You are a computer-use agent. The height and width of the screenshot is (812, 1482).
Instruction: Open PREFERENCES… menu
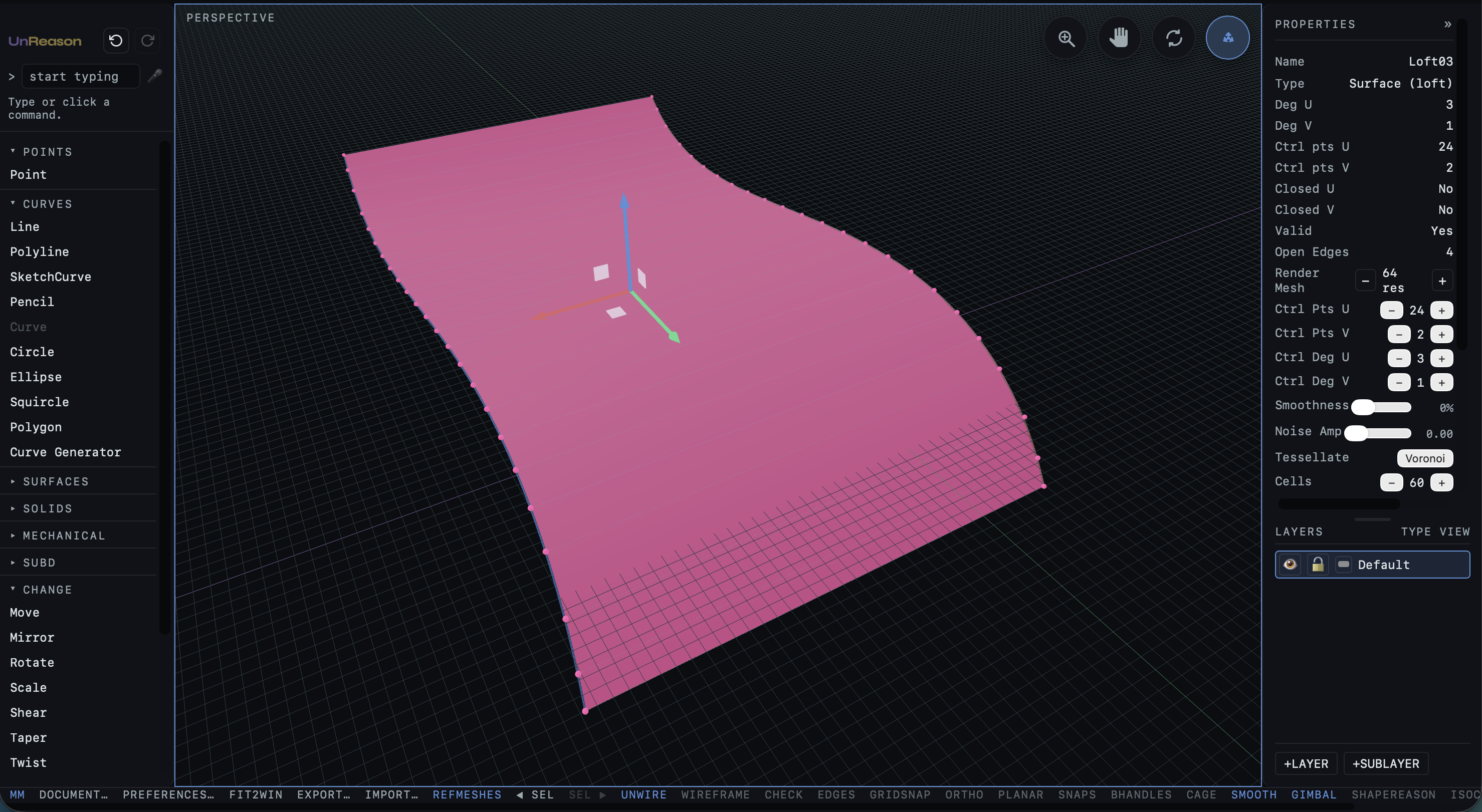point(168,794)
